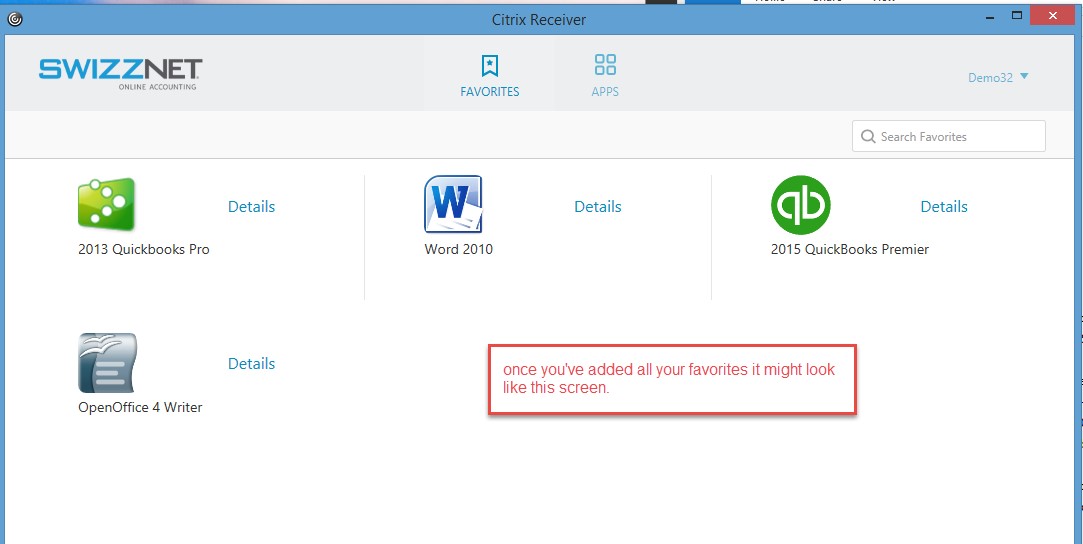This screenshot has width=1083, height=544.
Task: Minimize the Citrix Receiver window
Action: coord(988,16)
